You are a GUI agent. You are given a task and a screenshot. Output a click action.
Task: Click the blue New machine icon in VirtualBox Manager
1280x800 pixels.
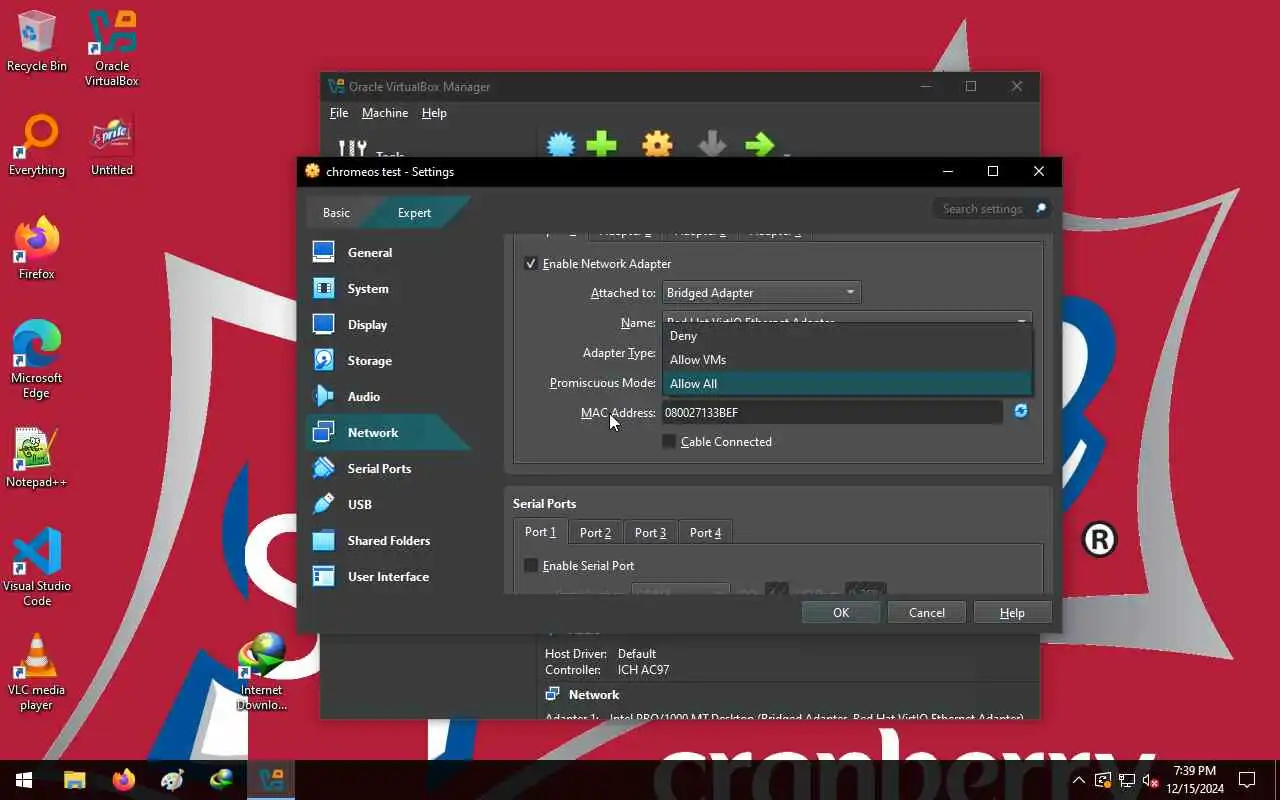pyautogui.click(x=561, y=146)
